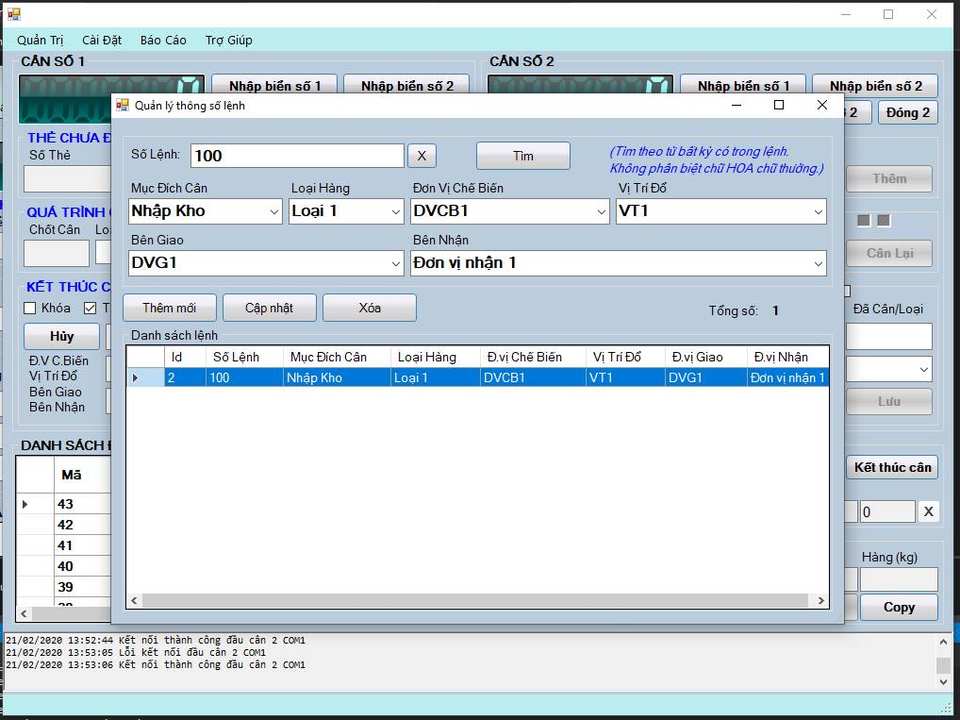960x720 pixels.
Task: Click into the Số Lệnh text field
Action: (296, 156)
